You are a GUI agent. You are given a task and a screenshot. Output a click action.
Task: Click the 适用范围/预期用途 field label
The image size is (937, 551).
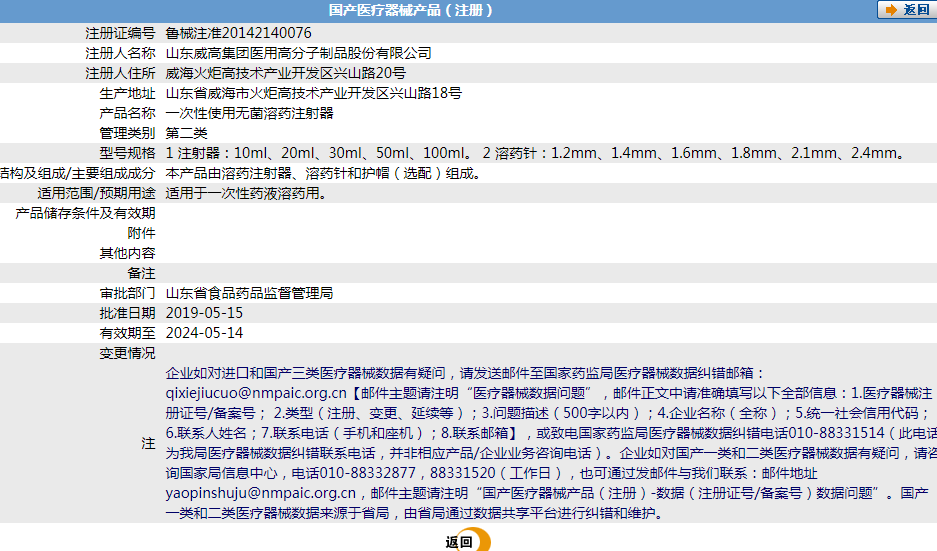point(96,193)
